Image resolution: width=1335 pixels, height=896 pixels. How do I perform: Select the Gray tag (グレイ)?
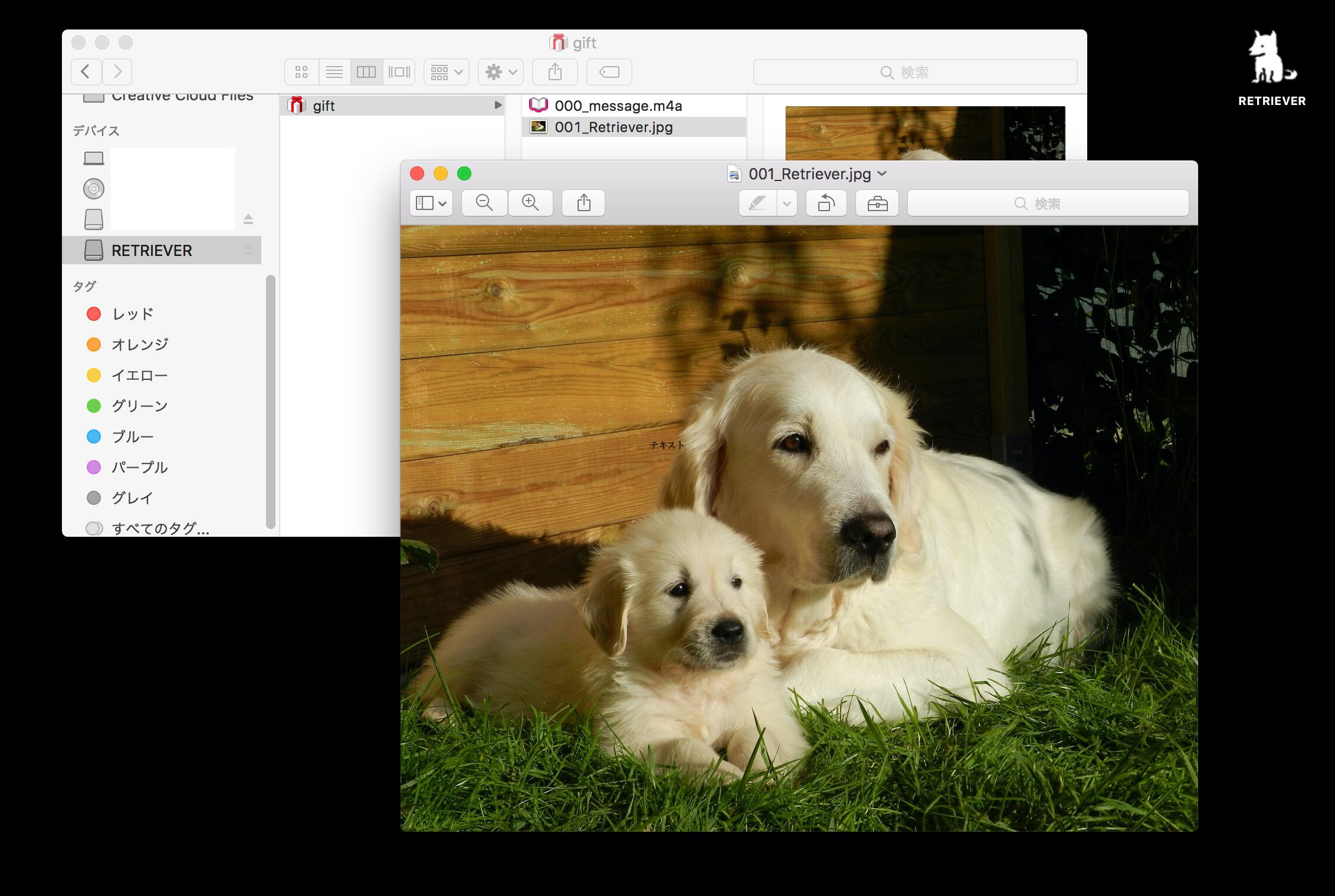tap(121, 498)
